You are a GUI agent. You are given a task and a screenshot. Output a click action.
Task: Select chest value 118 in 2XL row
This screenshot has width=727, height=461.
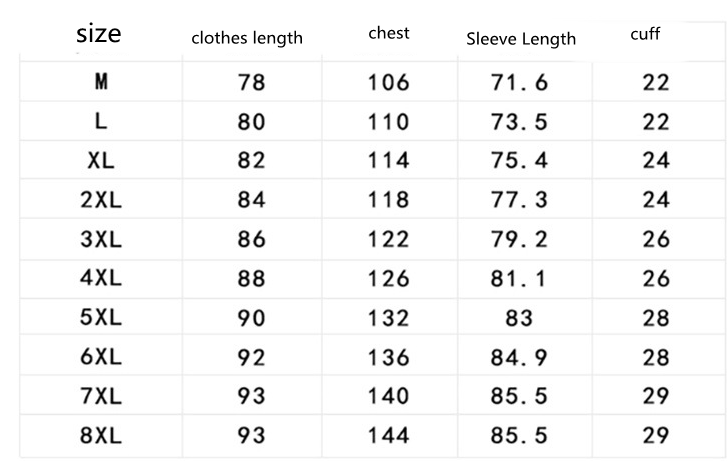click(390, 200)
